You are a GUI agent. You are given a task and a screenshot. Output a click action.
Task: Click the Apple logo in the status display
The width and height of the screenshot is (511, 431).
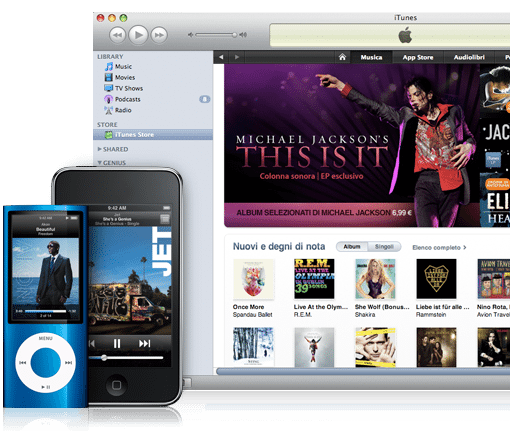[x=405, y=35]
